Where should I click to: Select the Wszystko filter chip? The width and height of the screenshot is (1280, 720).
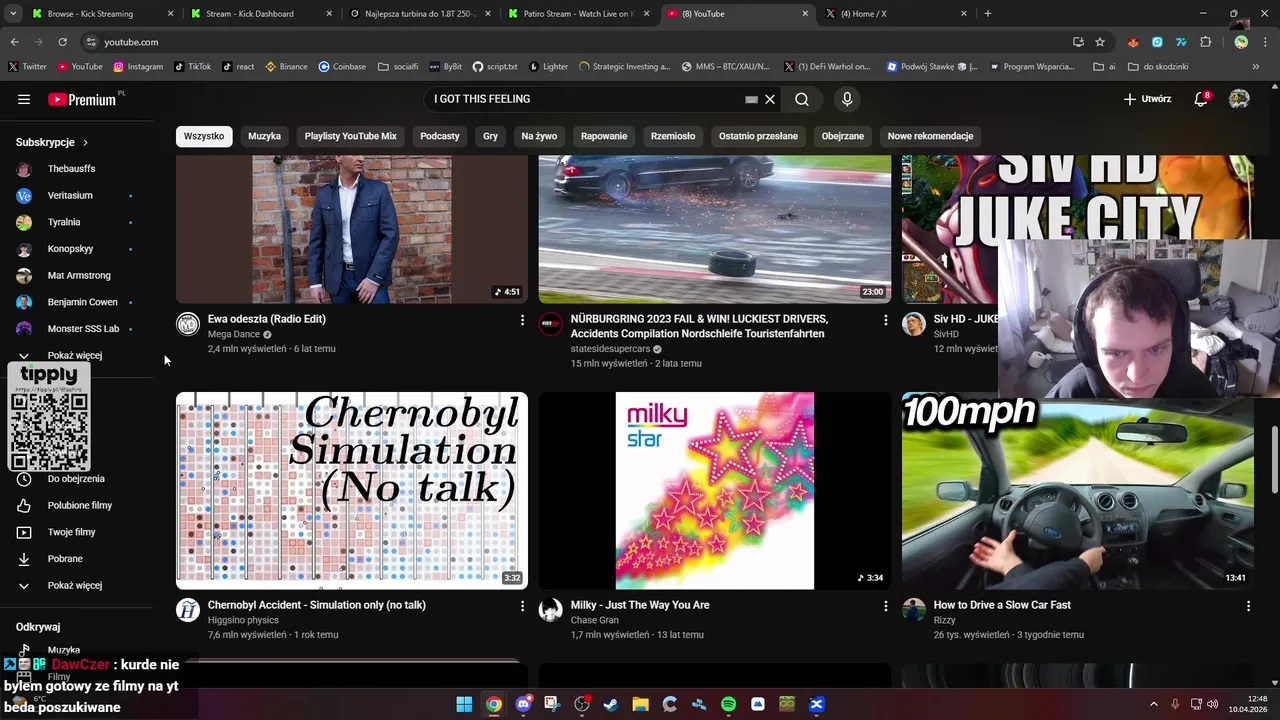pos(204,136)
